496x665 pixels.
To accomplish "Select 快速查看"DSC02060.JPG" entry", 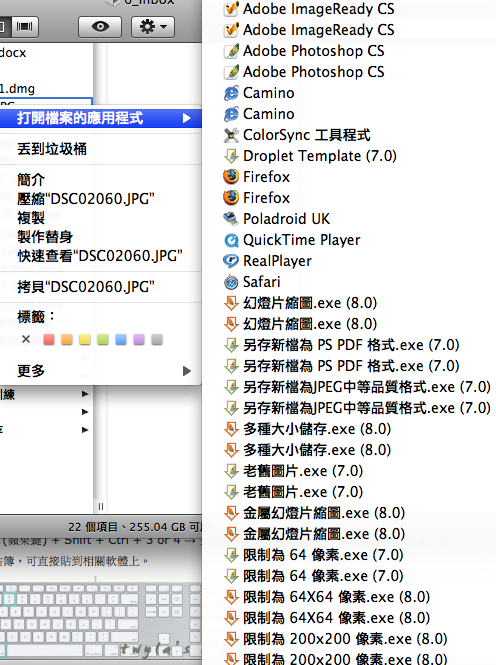I will (100, 256).
